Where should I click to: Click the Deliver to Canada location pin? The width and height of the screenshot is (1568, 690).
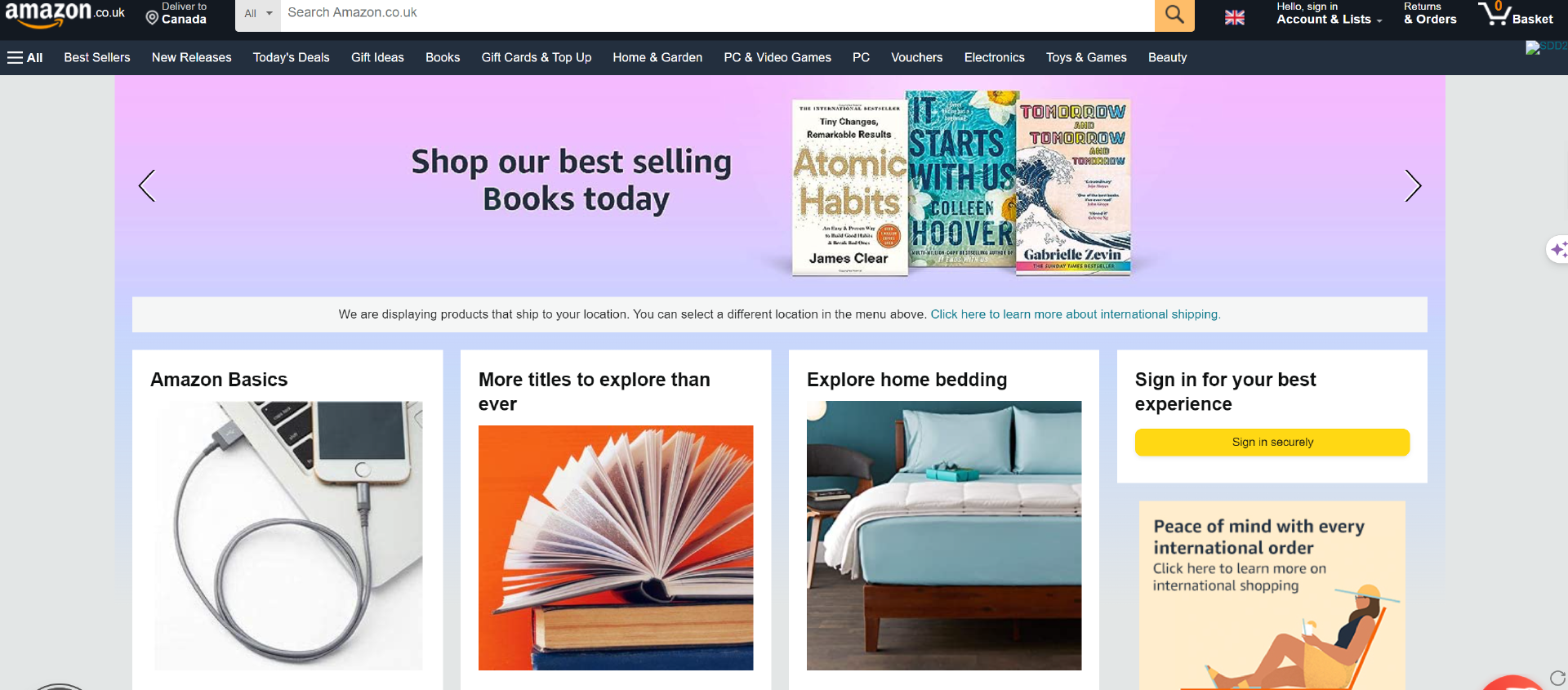click(x=152, y=18)
